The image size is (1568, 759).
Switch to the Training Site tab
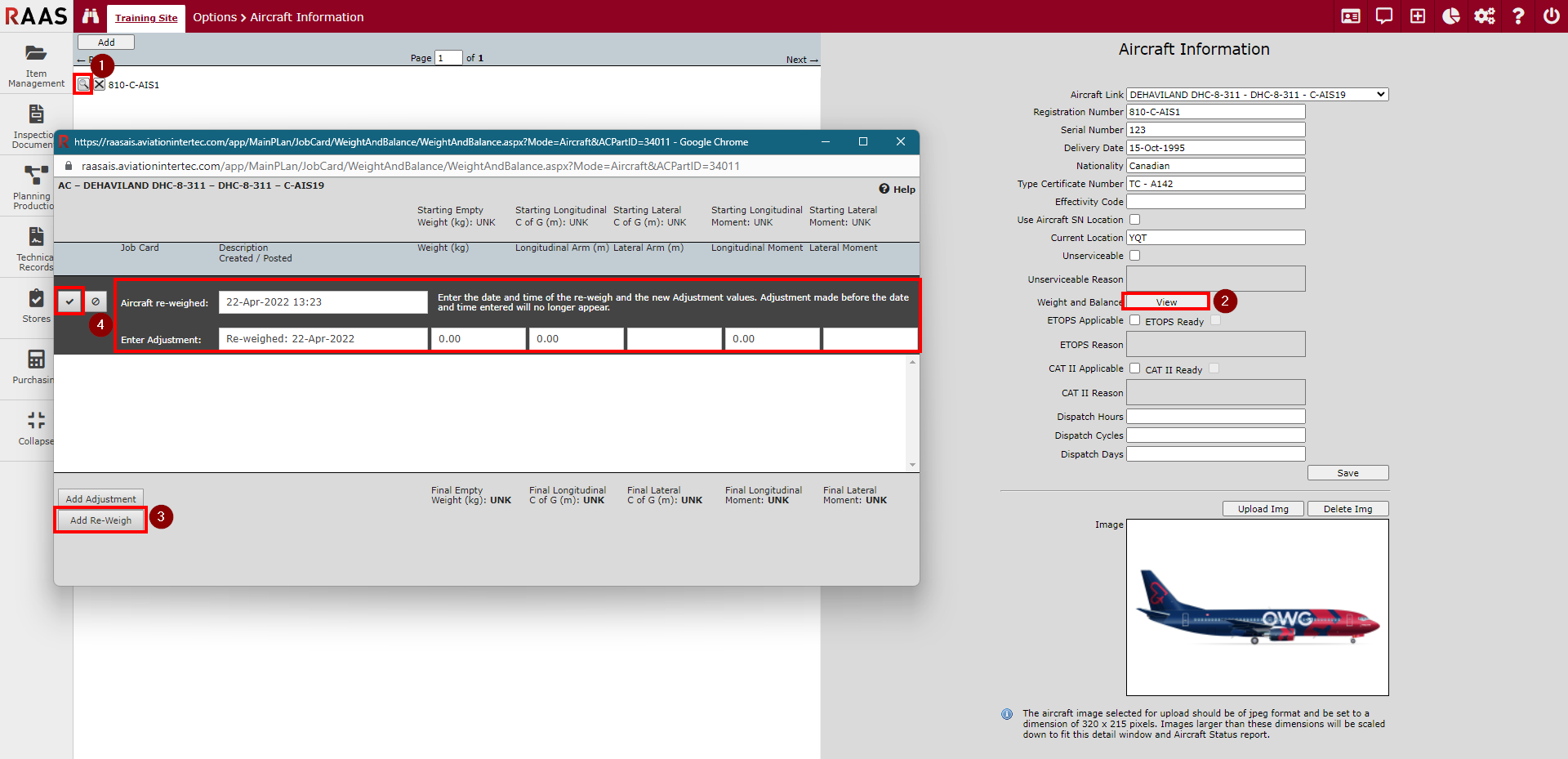coord(146,17)
